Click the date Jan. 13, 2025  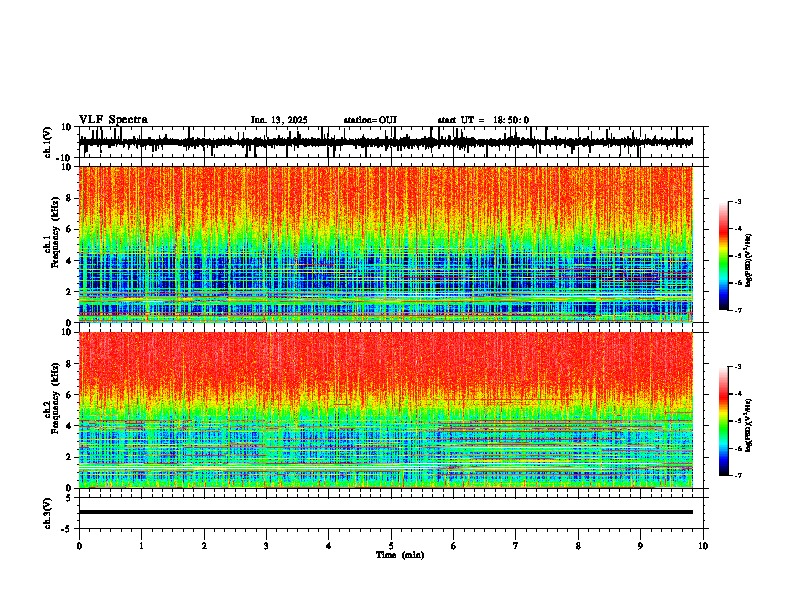click(x=279, y=120)
